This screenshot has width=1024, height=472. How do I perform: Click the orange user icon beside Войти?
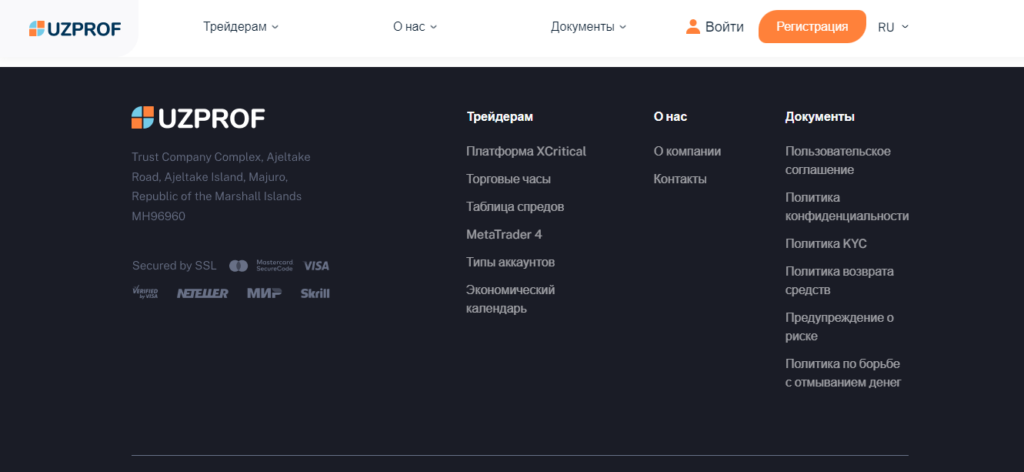(x=693, y=27)
